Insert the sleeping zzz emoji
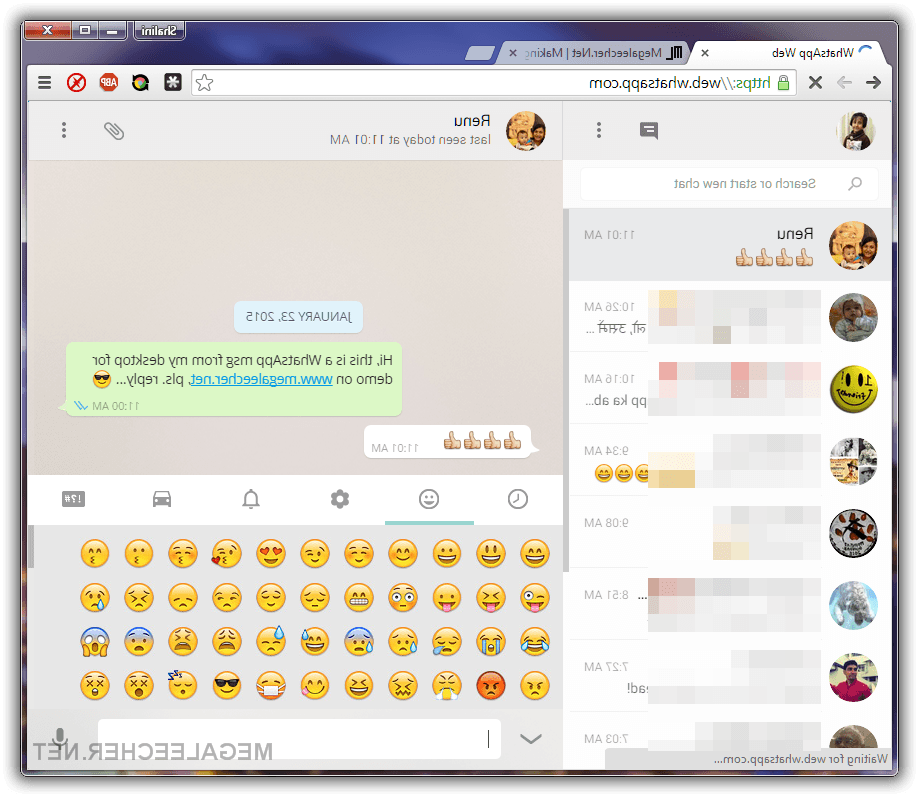Viewport: 919px width, 797px height. (x=183, y=686)
